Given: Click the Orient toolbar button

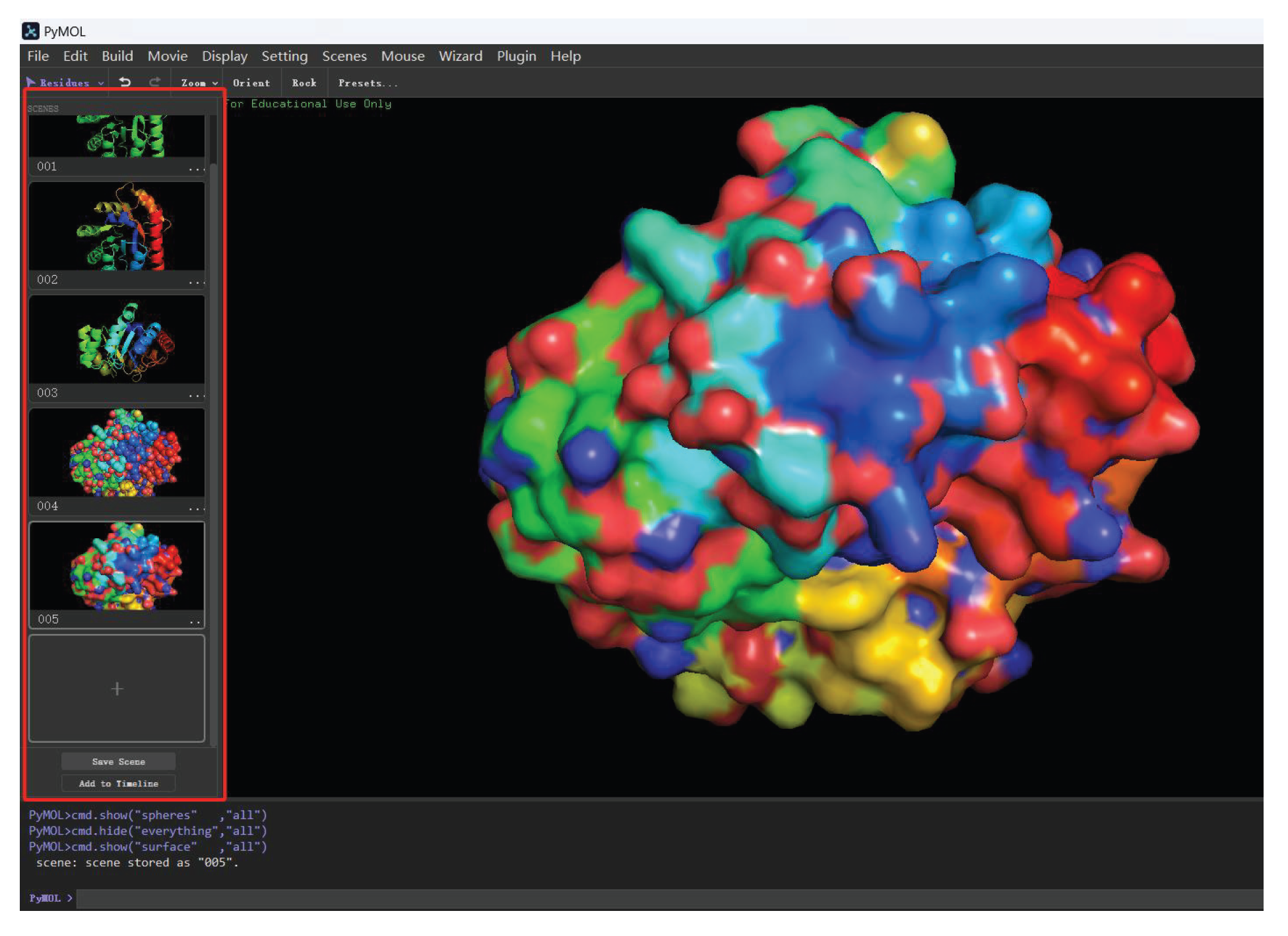Looking at the screenshot, I should tap(251, 83).
